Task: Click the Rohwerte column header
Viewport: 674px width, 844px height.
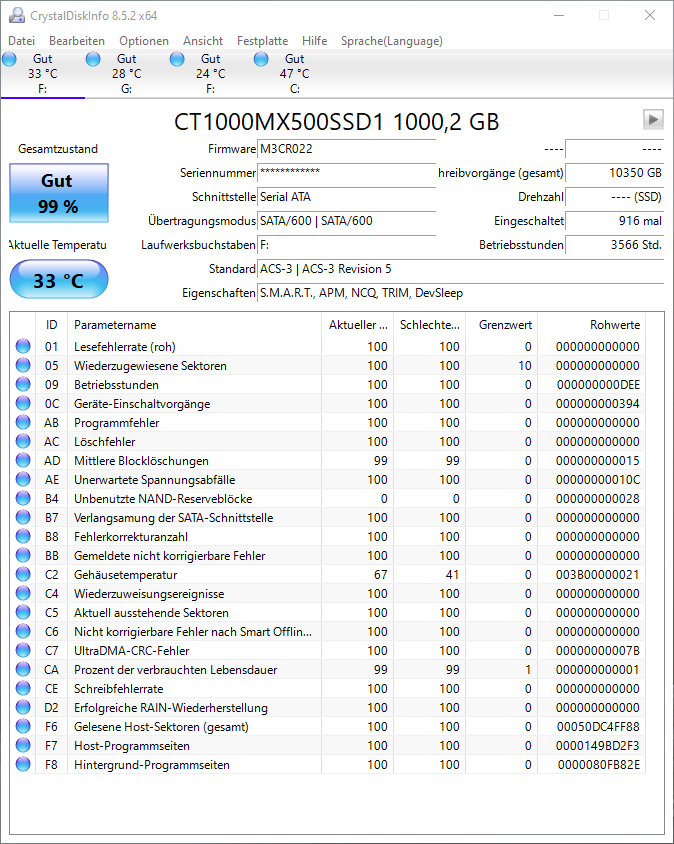Action: [591, 325]
